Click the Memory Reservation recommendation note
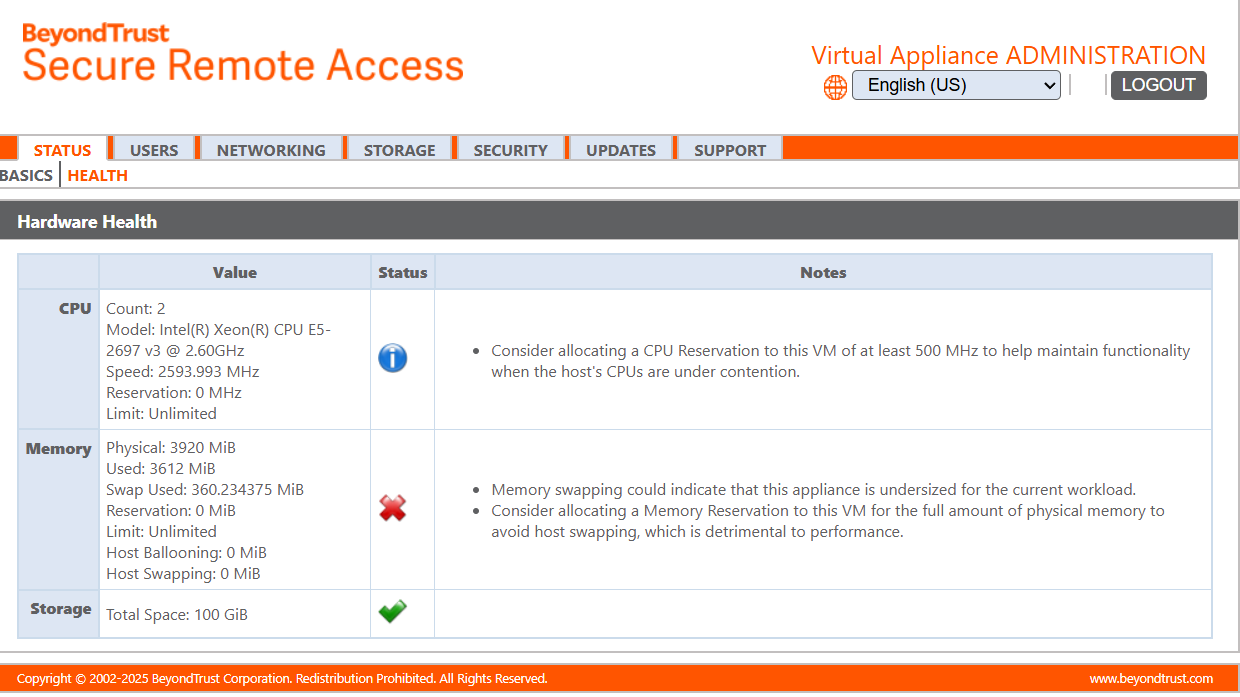 coord(828,521)
